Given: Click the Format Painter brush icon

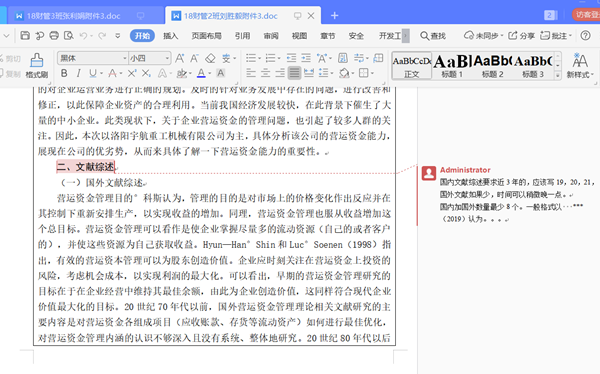Looking at the screenshot, I should coord(37,60).
